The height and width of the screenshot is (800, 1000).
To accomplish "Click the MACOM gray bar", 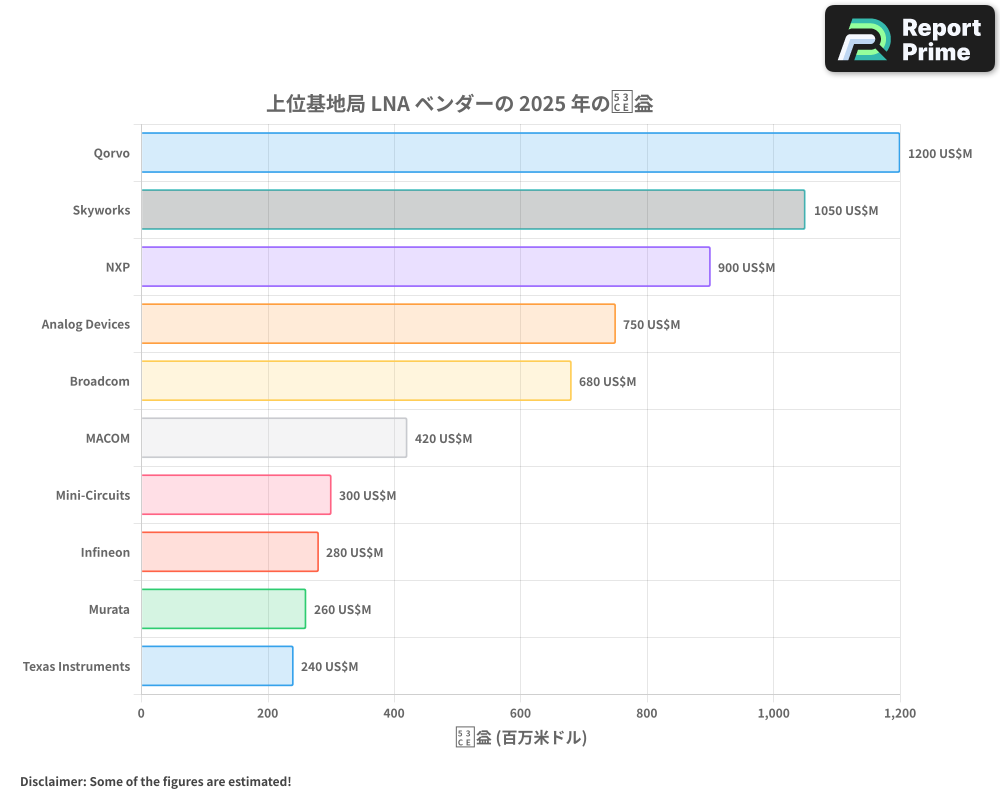I will (x=275, y=438).
